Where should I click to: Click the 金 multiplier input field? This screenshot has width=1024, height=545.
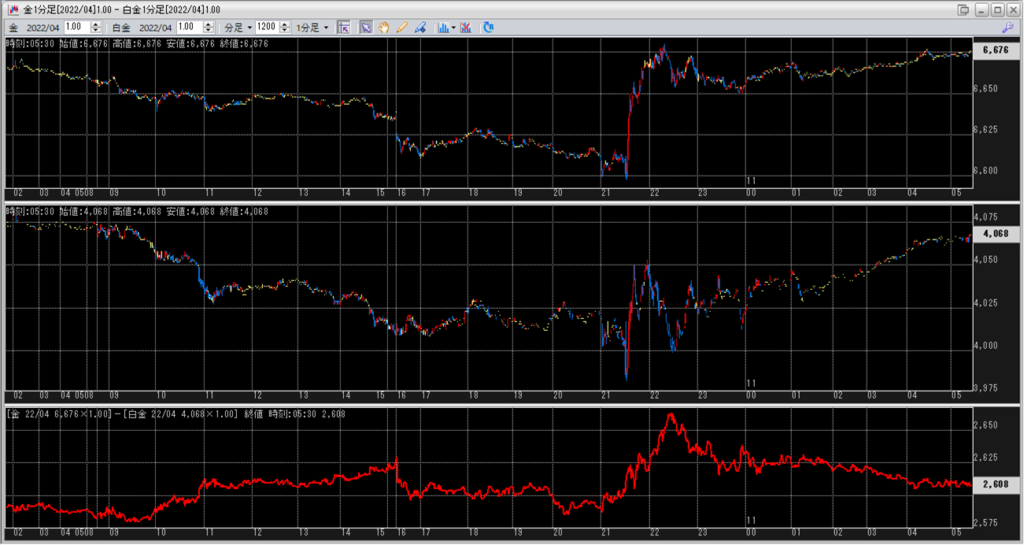[x=73, y=27]
